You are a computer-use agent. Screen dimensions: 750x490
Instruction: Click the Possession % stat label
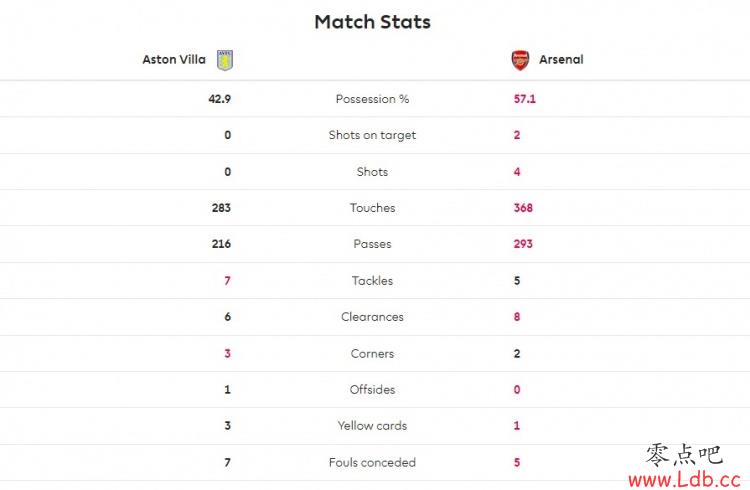pos(373,99)
